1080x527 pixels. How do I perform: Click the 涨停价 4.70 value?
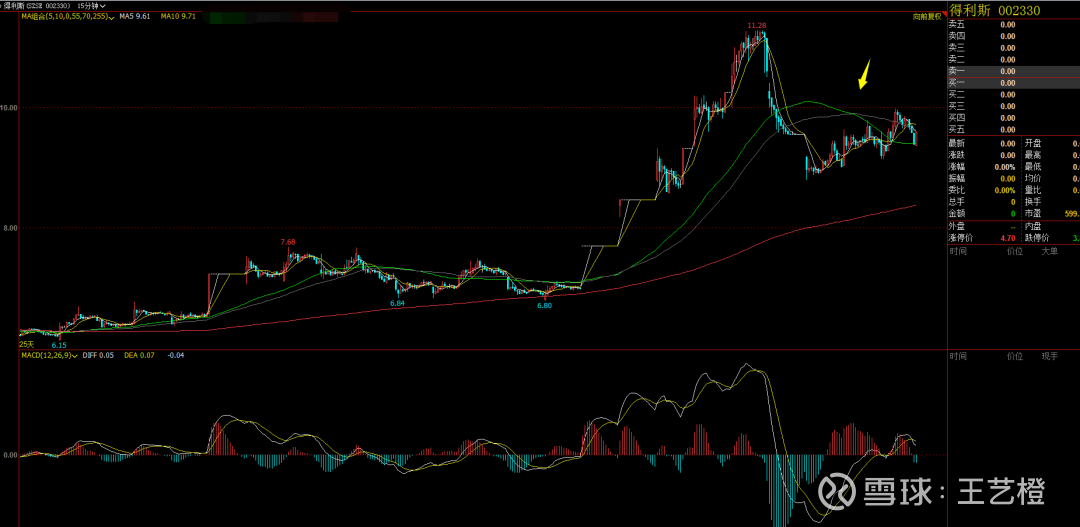click(1006, 238)
